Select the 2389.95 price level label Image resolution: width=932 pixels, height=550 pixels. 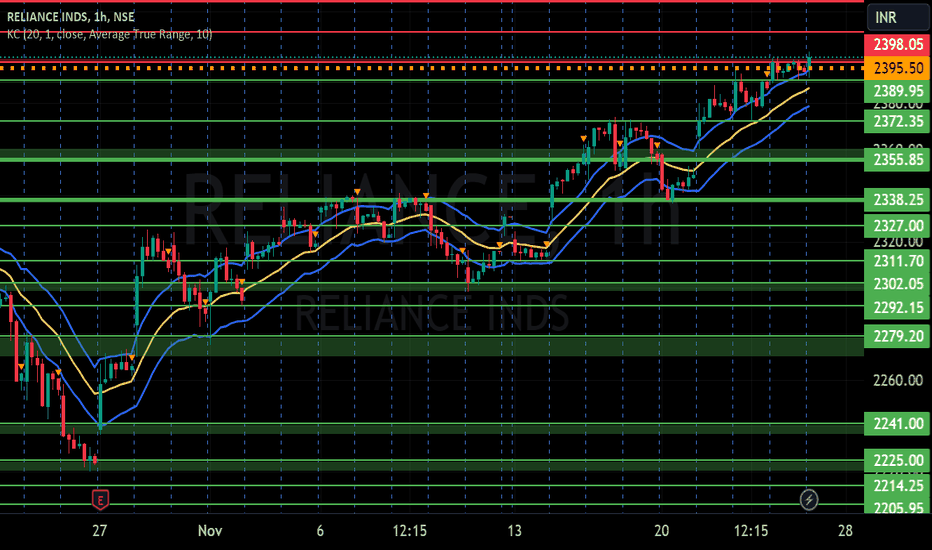click(x=898, y=91)
